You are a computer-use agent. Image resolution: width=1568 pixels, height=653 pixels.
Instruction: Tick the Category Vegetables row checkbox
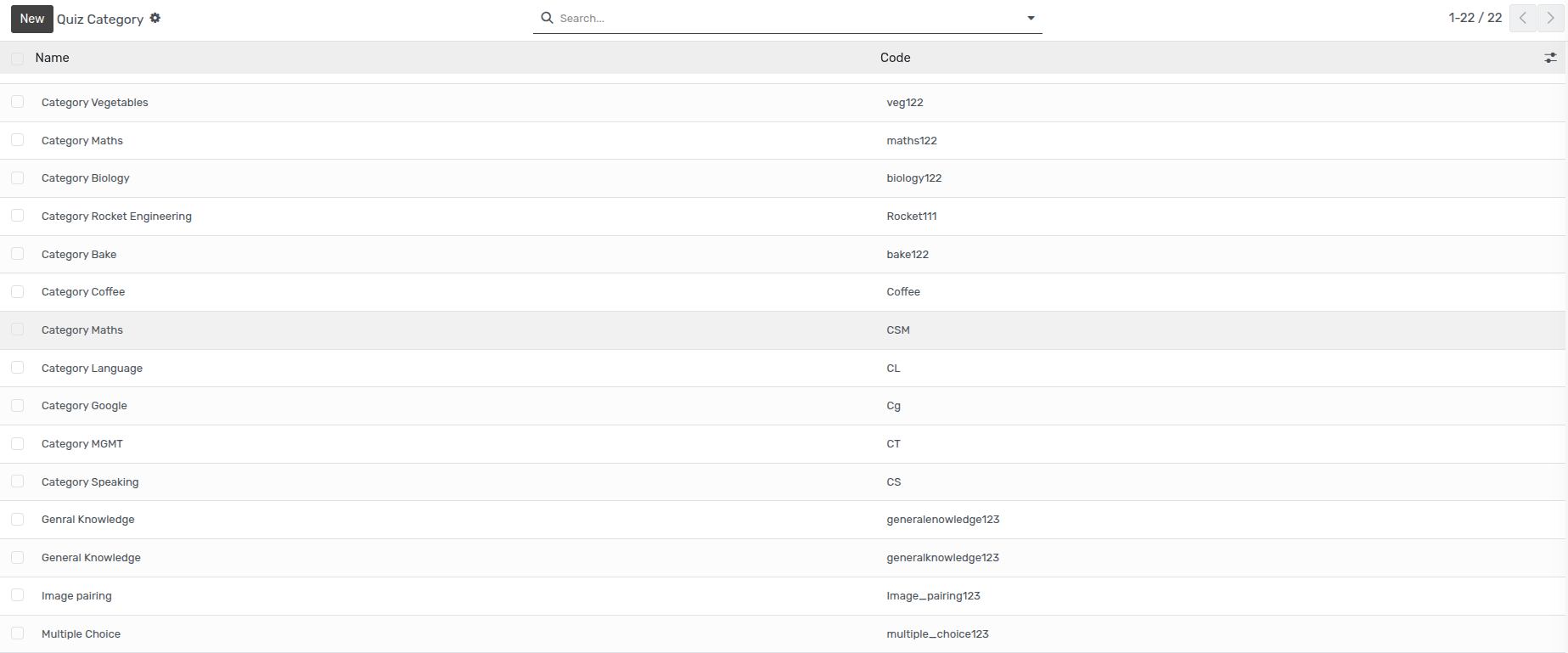tap(17, 102)
